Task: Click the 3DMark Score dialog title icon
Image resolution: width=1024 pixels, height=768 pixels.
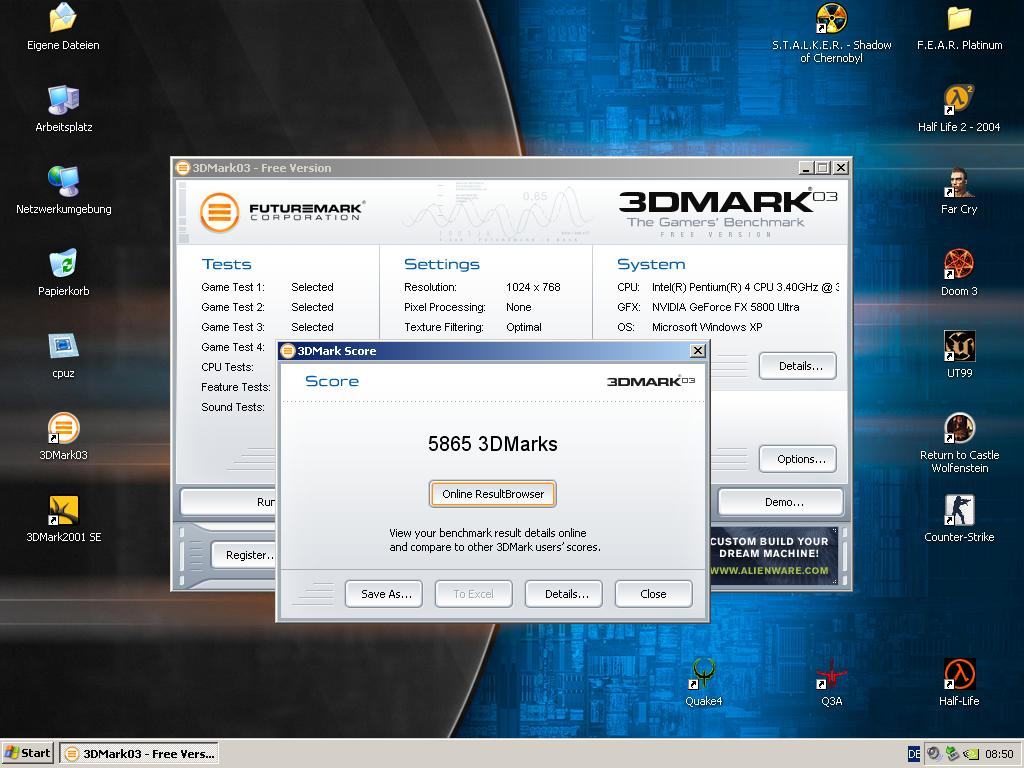Action: click(288, 351)
